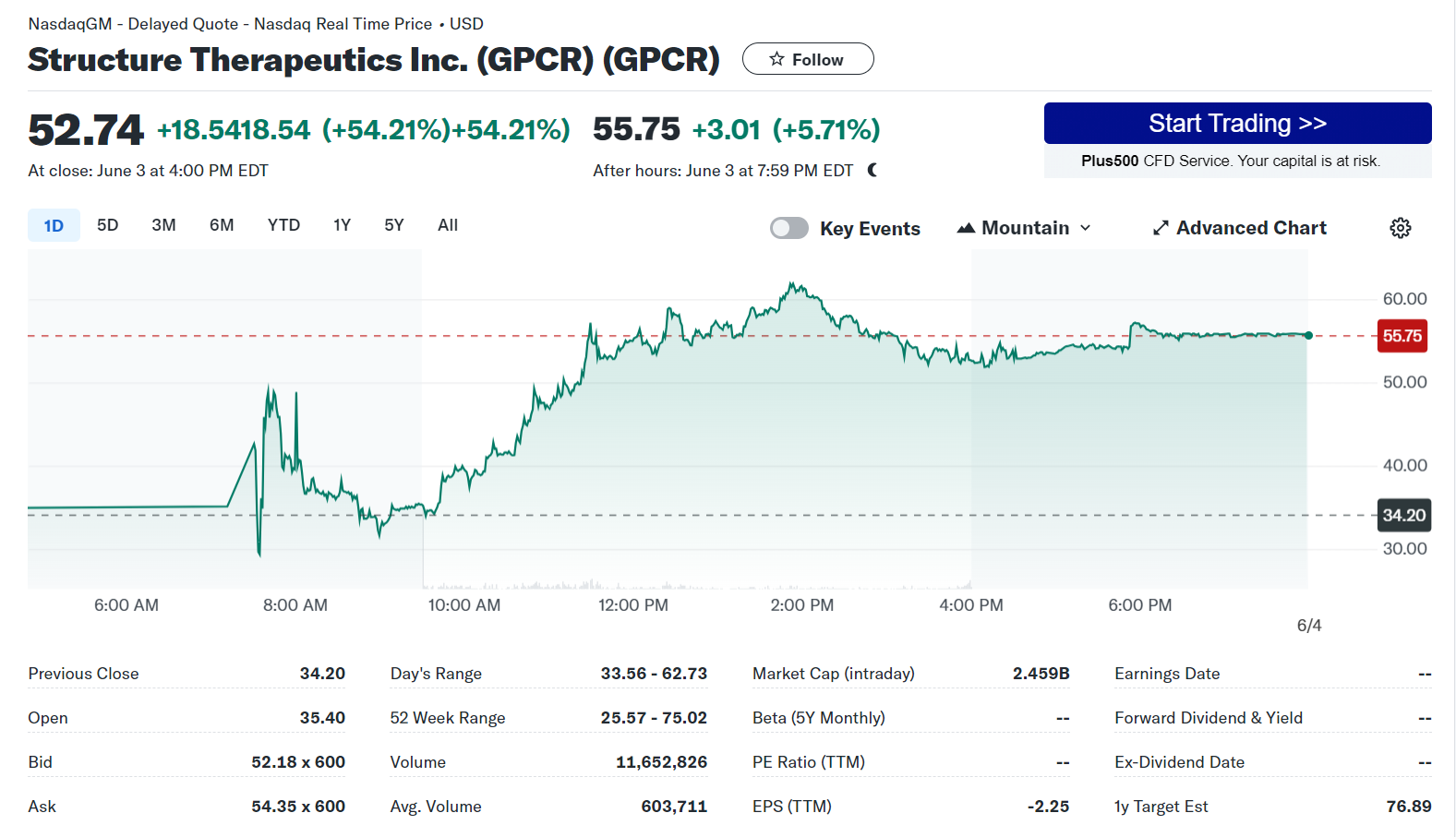Switch chart to YTD range
The image size is (1456, 837).
pyautogui.click(x=283, y=225)
